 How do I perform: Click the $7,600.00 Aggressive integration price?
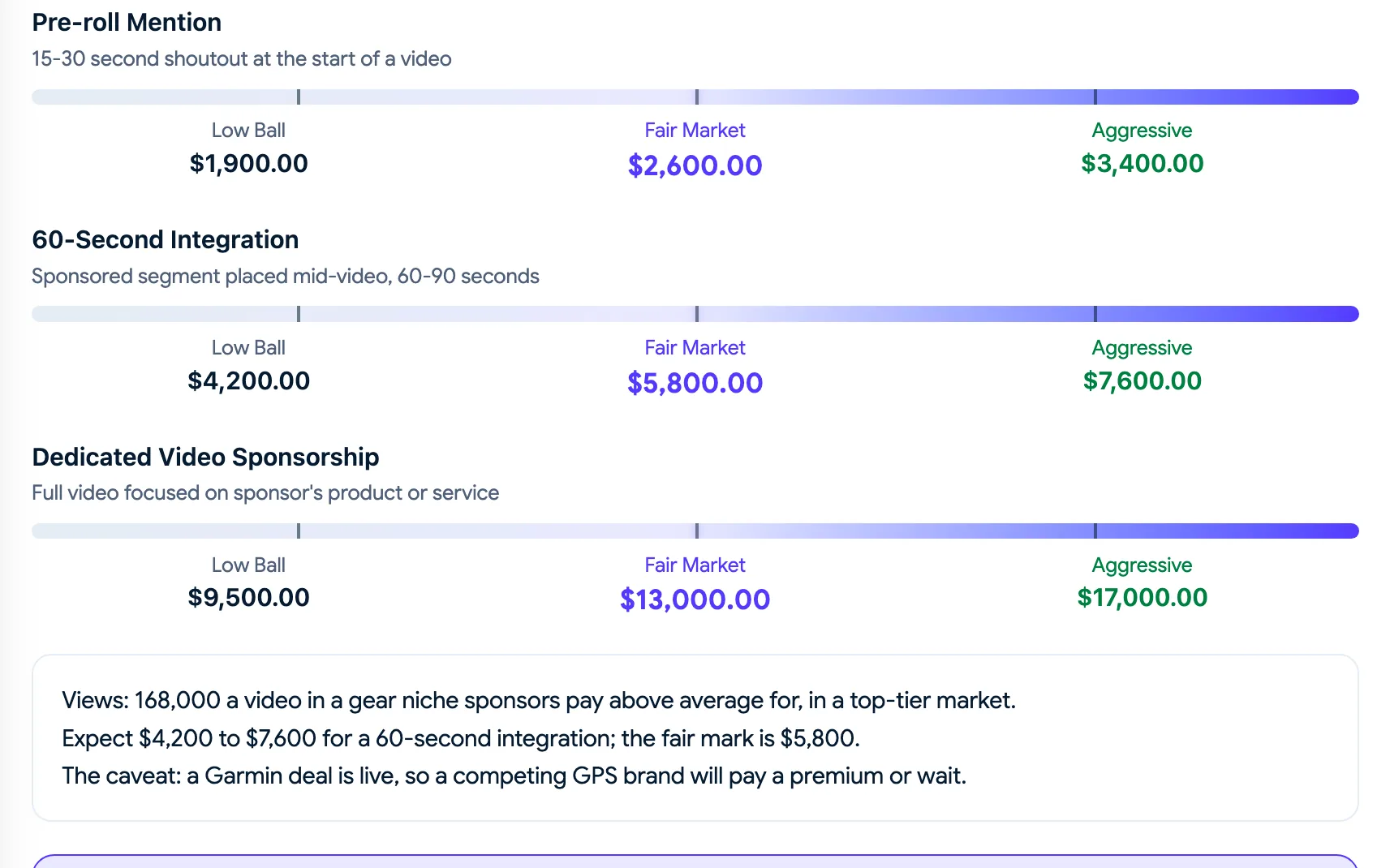pos(1142,380)
